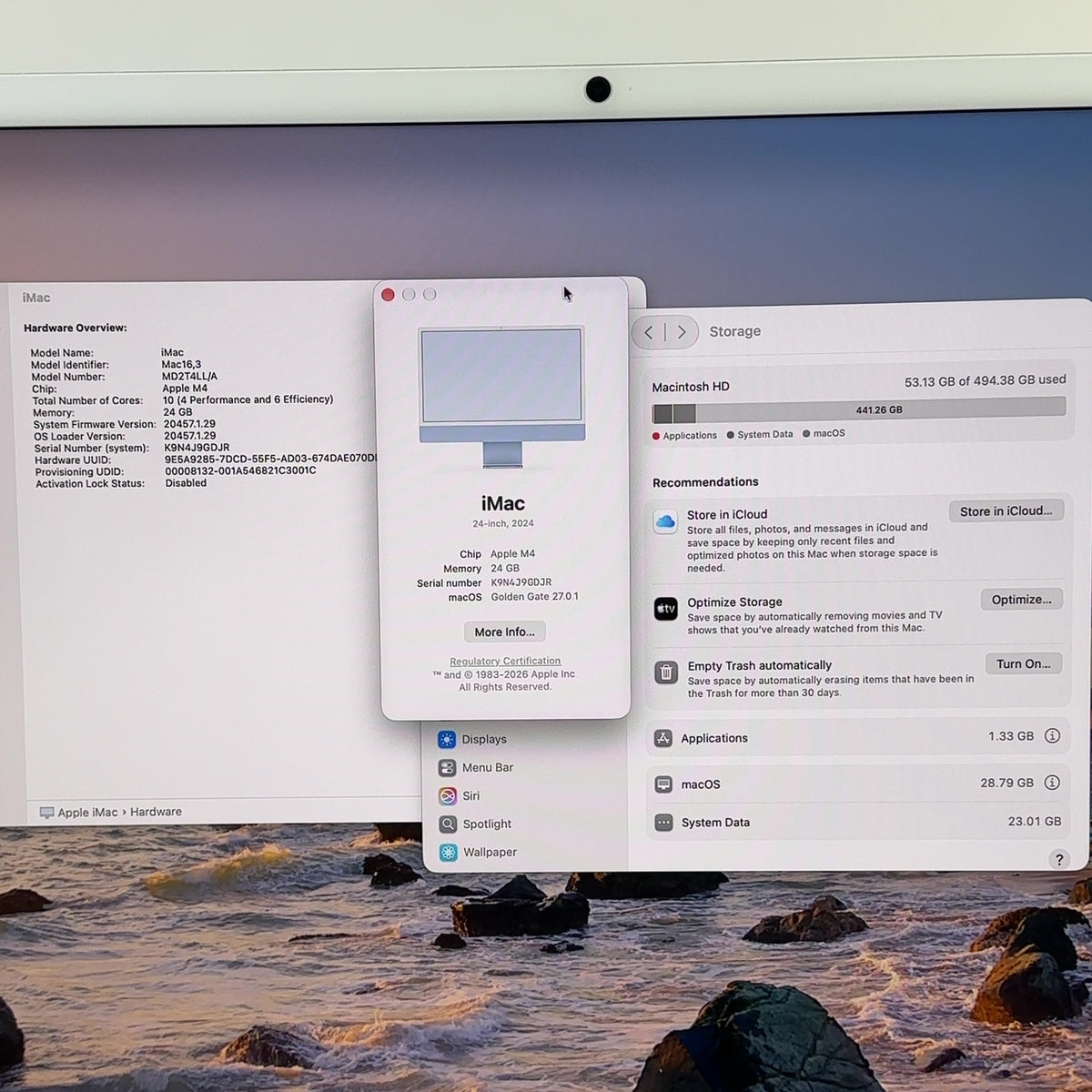Viewport: 1092px width, 1092px height.
Task: Click the iCloud cloud icon
Action: click(x=665, y=522)
